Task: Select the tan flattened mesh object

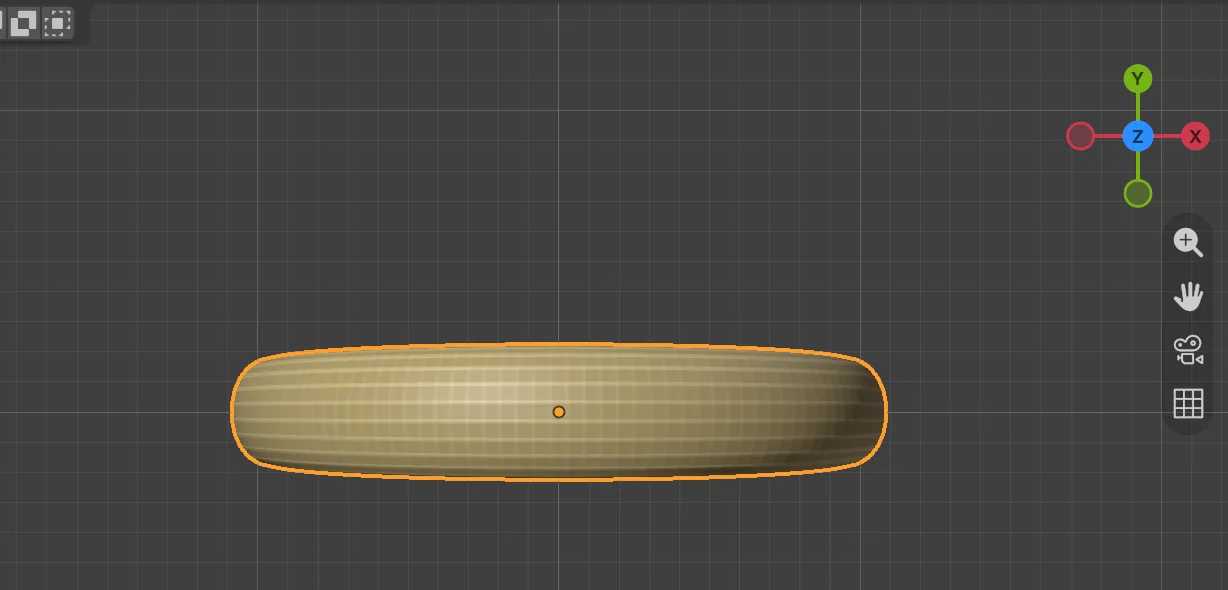Action: (x=559, y=412)
